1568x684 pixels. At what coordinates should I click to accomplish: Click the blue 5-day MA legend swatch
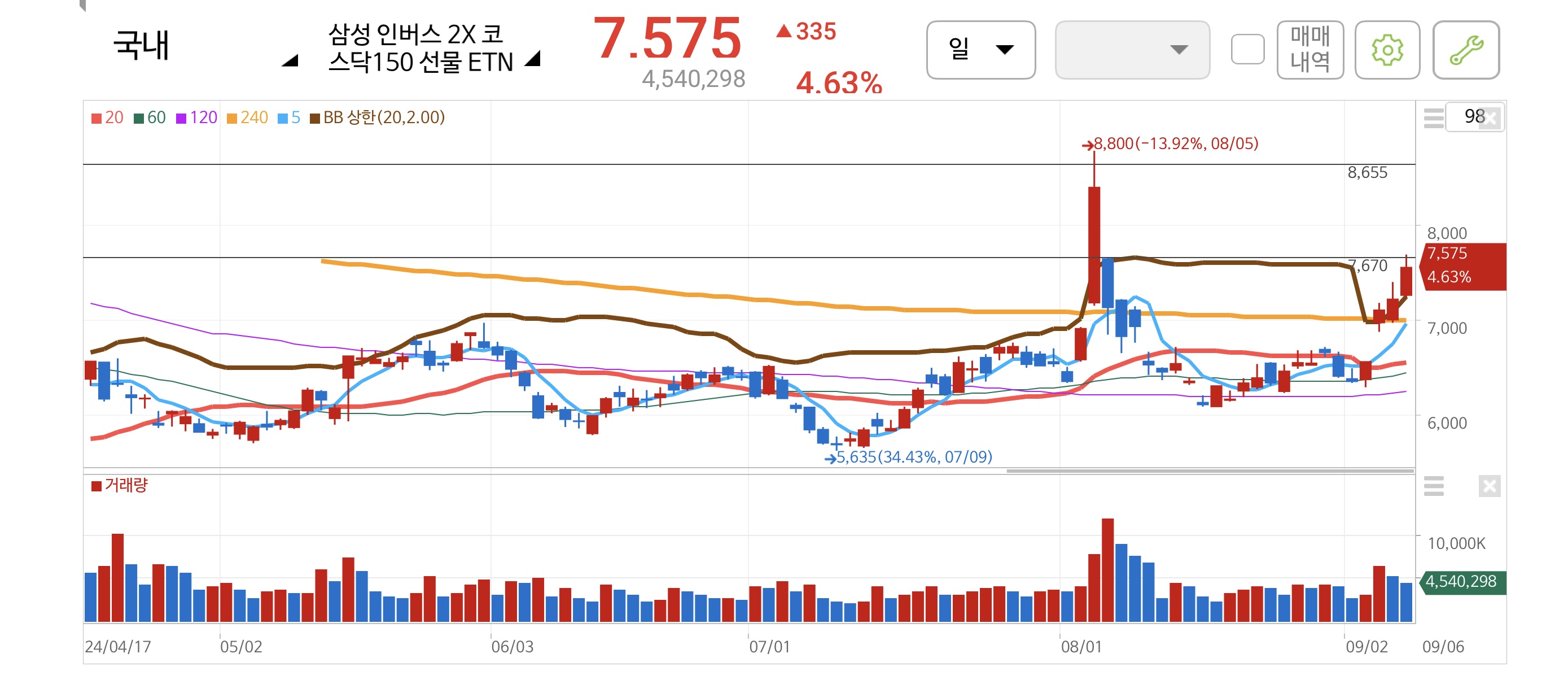pos(282,118)
